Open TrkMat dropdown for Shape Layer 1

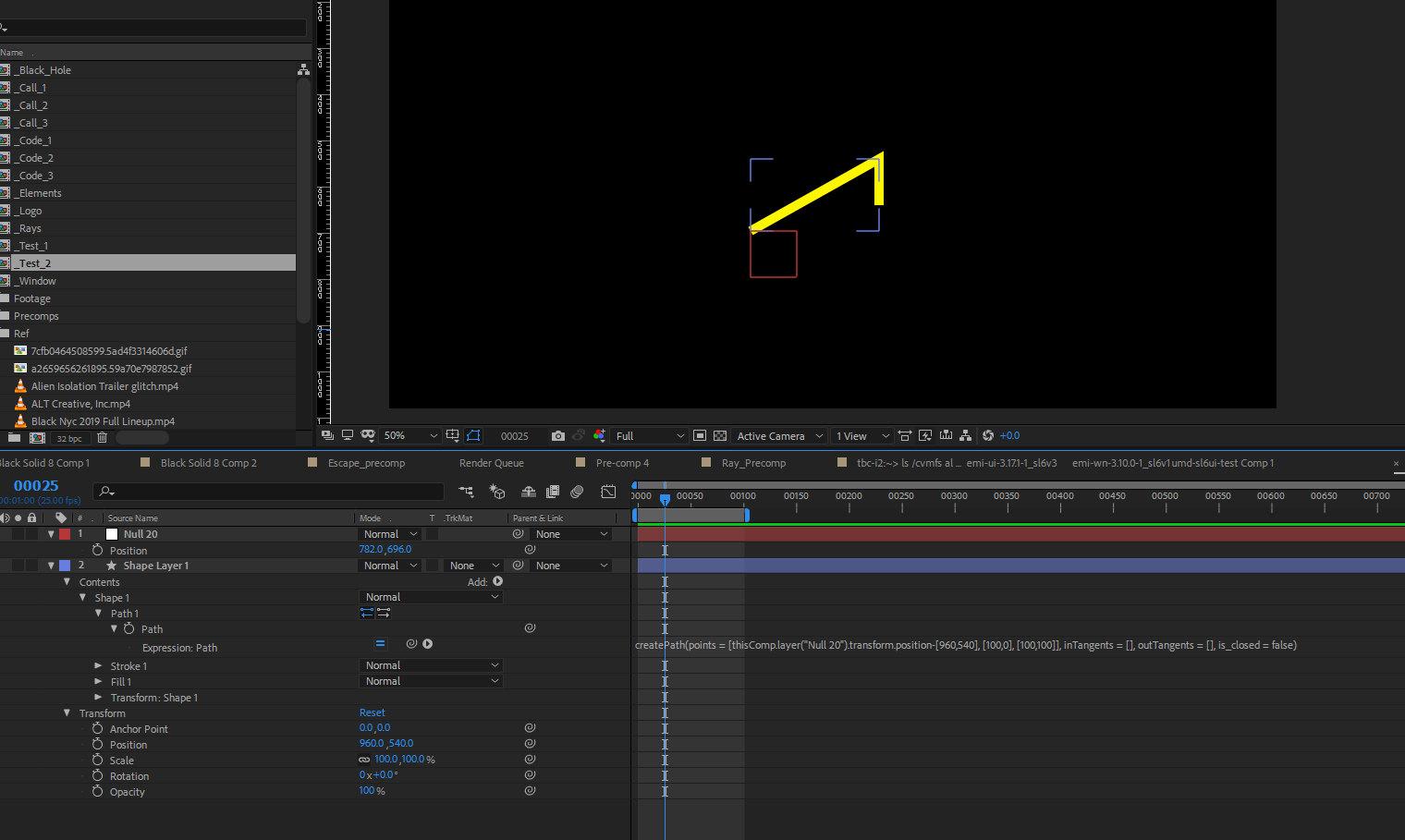click(x=474, y=566)
